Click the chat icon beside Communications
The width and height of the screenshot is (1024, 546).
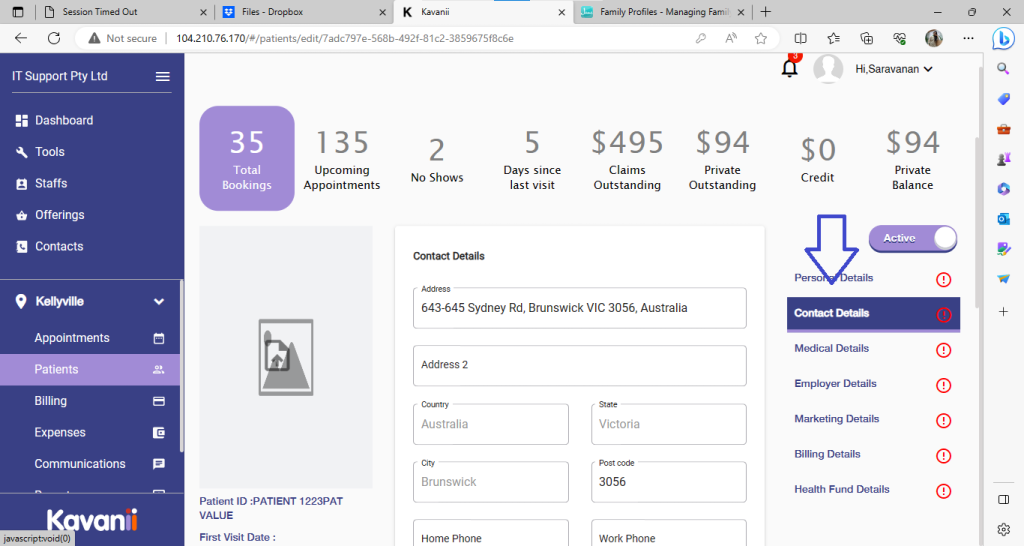(x=158, y=465)
